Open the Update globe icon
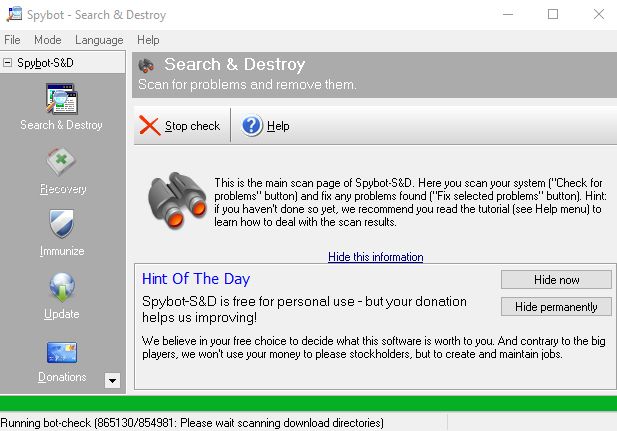 [62, 287]
